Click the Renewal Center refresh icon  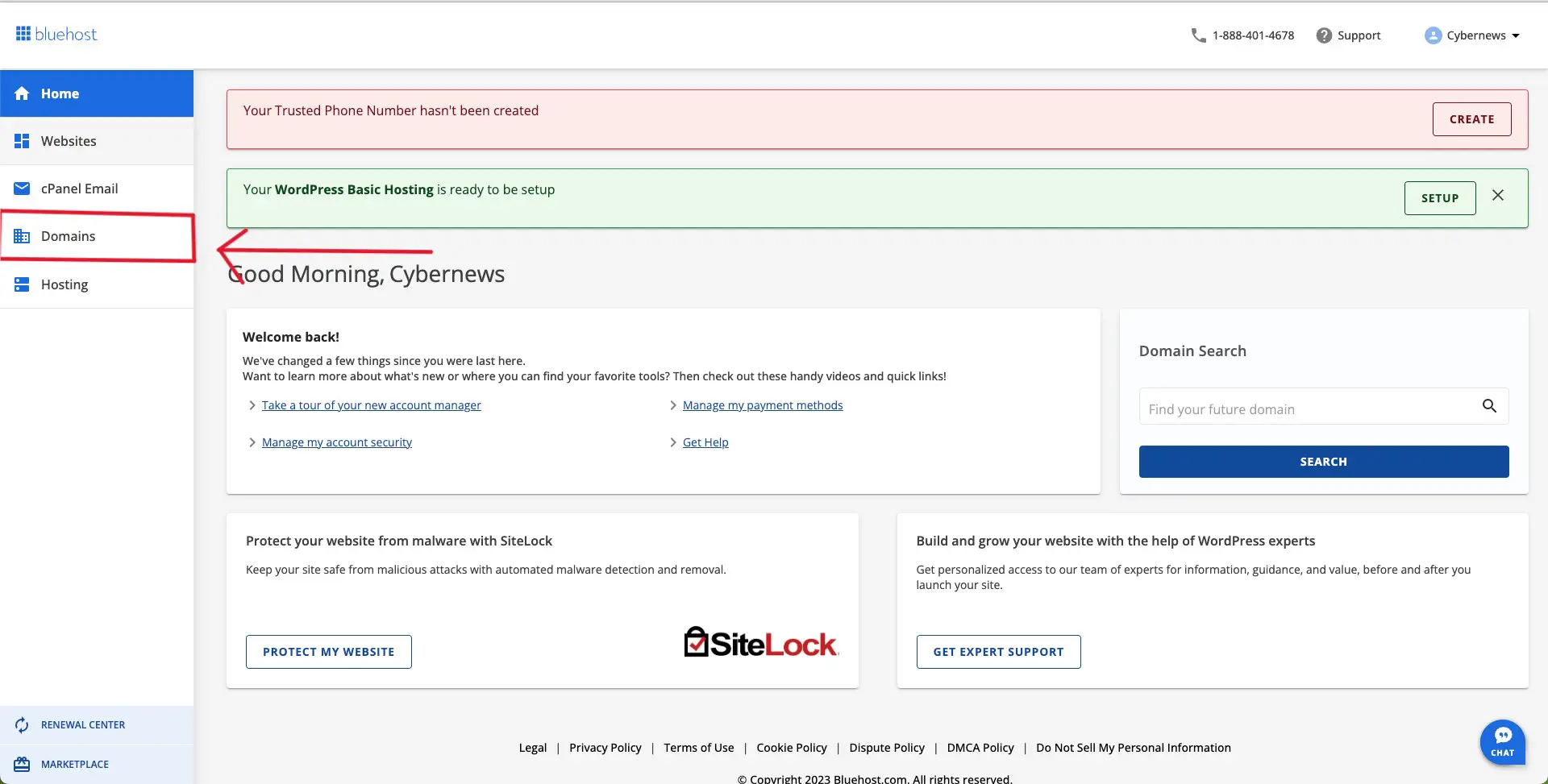(x=22, y=725)
